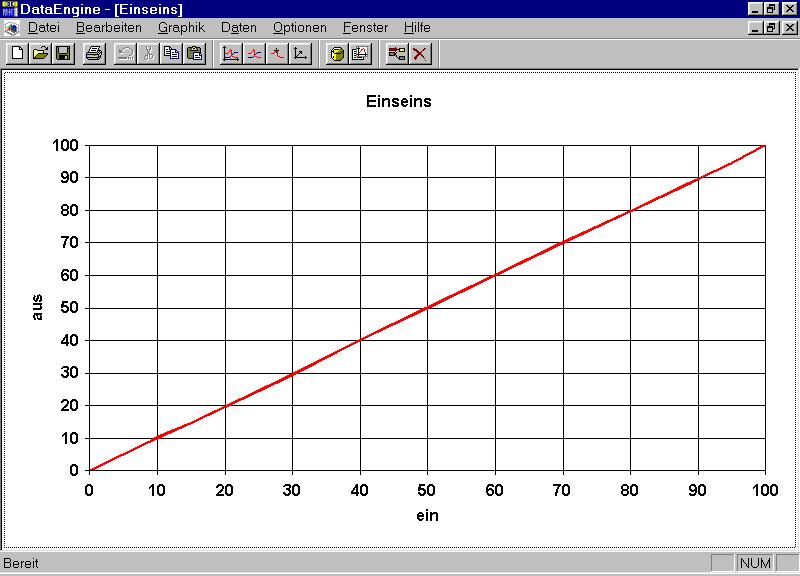Click the network structure toolbar icon
Screen dimensions: 800x576
(396, 53)
